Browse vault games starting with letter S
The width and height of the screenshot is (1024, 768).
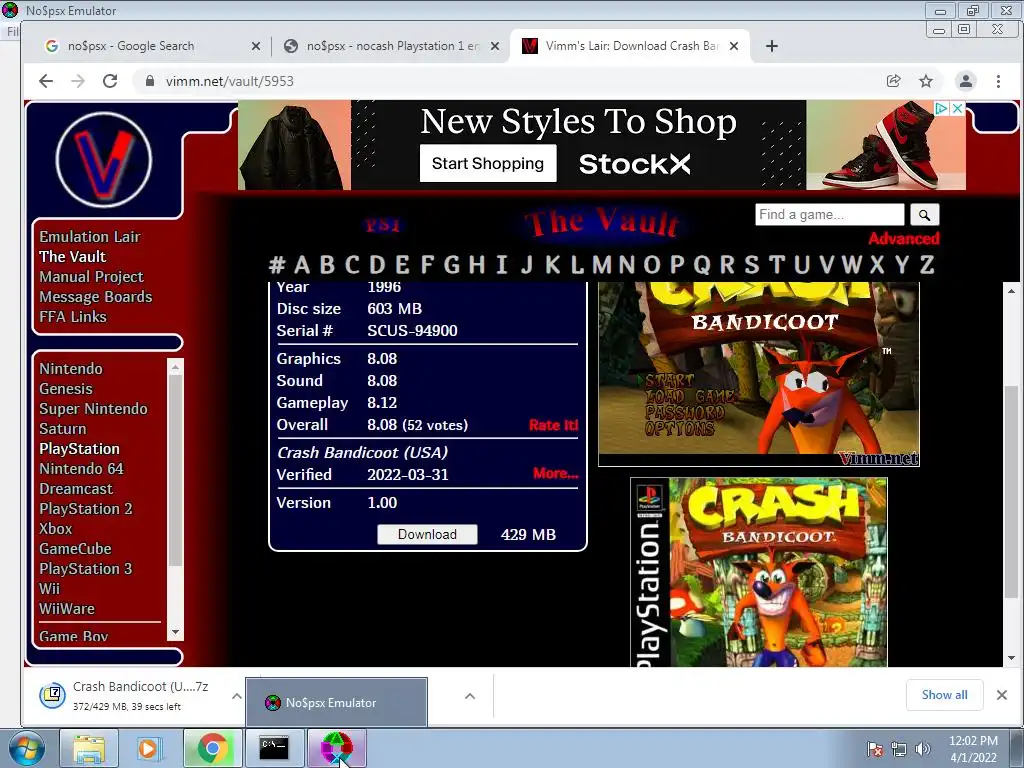(x=752, y=264)
